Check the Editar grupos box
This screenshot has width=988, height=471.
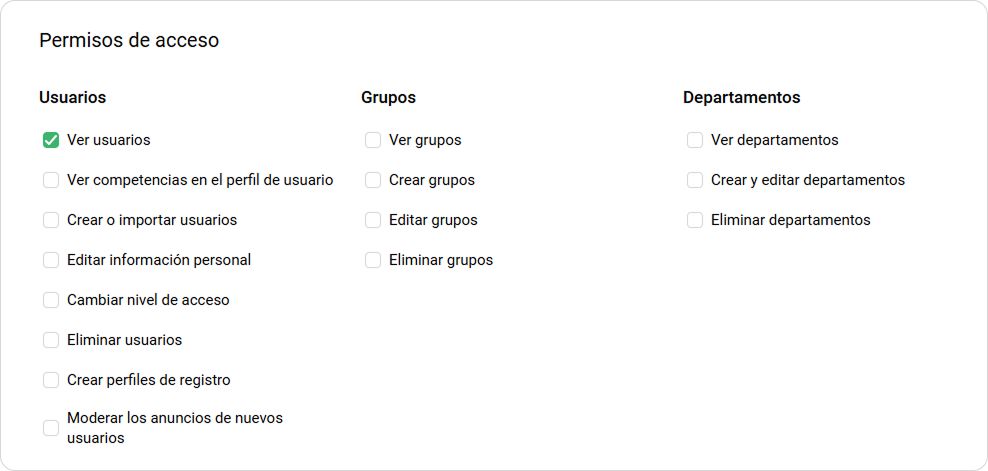(373, 220)
